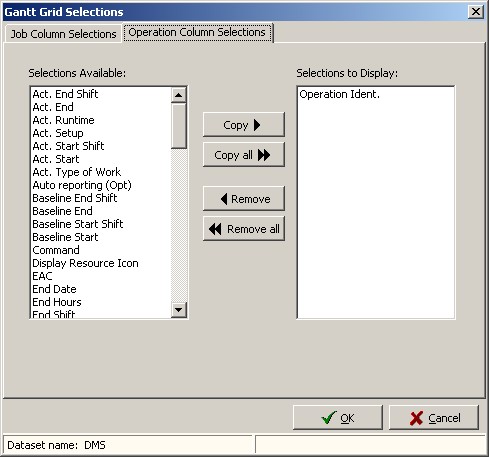Pick Display Resource Icon from list
Screen dimensions: 489x457
click(x=85, y=263)
